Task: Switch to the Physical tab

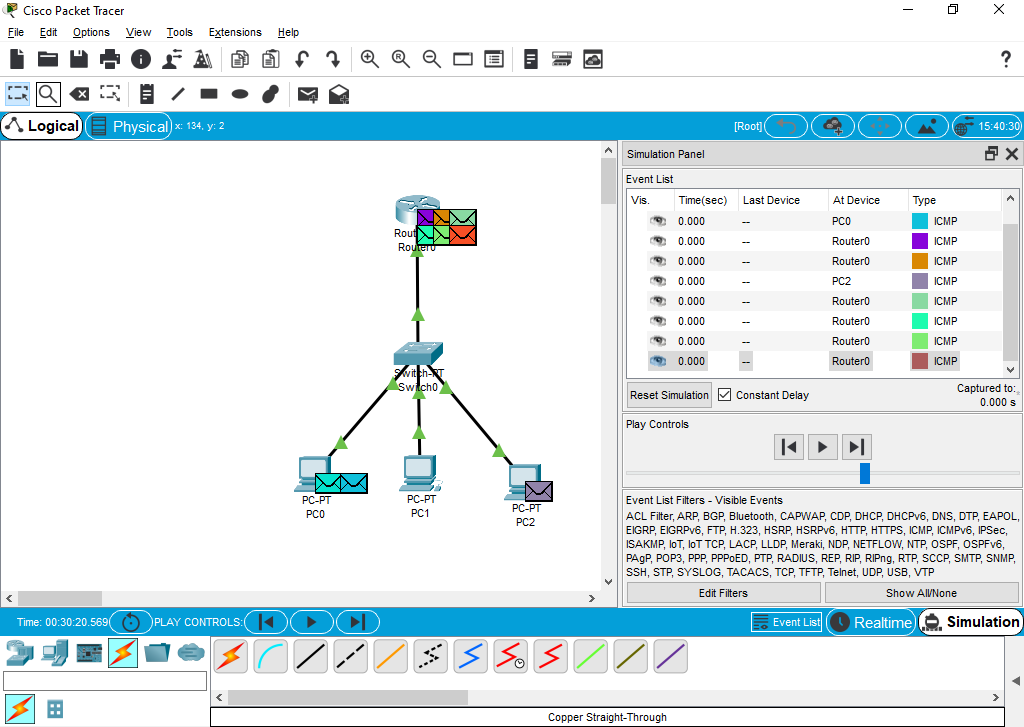Action: 129,126
